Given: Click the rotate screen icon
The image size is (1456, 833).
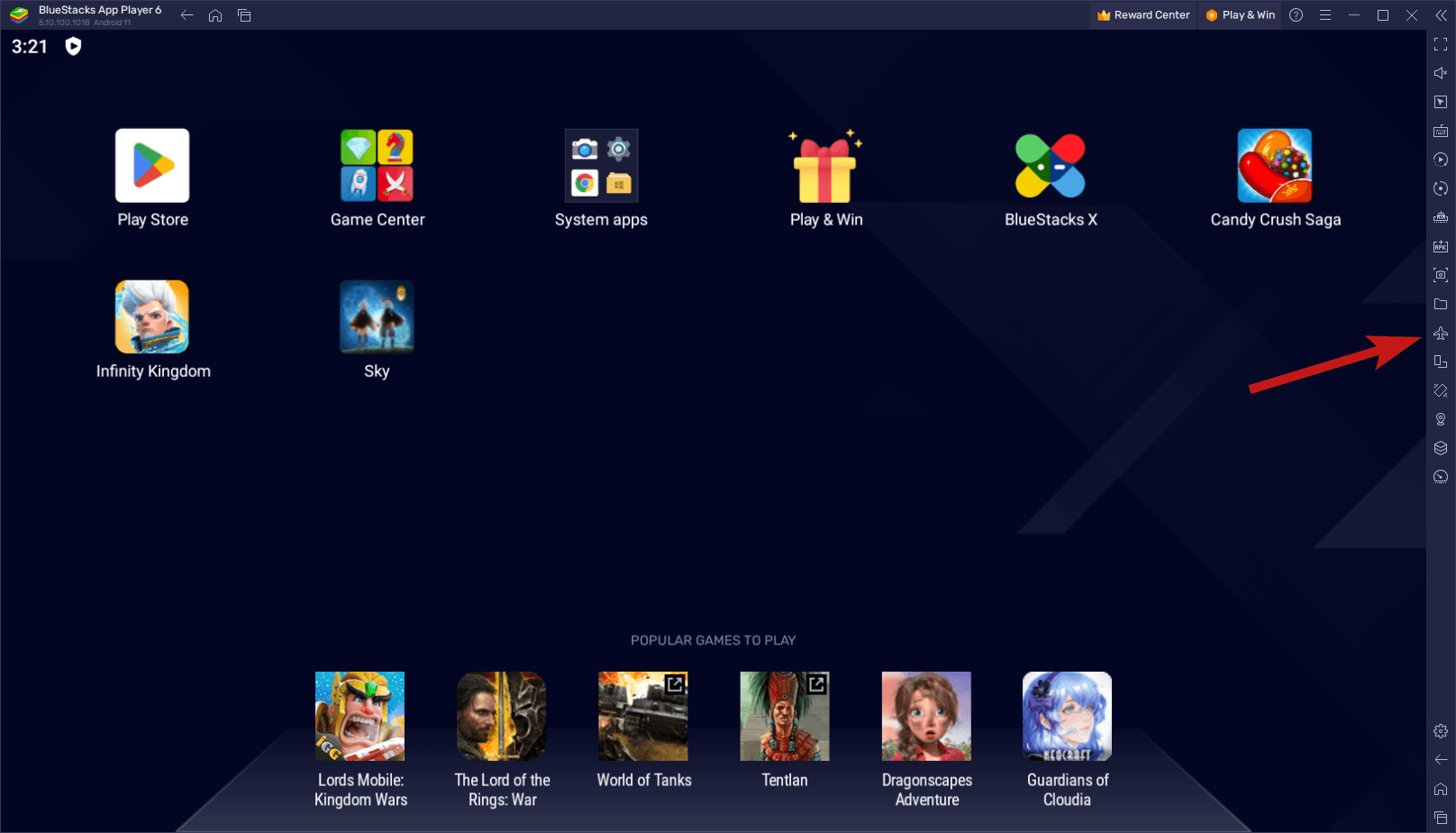Looking at the screenshot, I should [x=1441, y=362].
